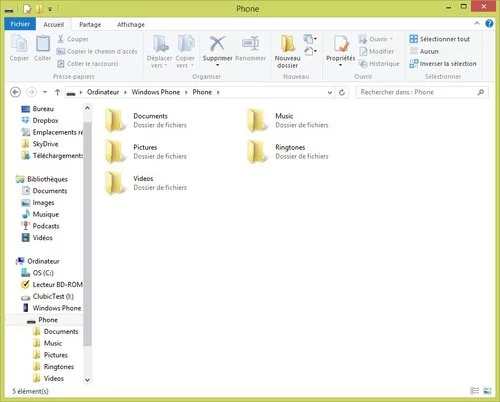Switch to the Partage ribbon tab
This screenshot has width=500, height=402.
point(90,24)
